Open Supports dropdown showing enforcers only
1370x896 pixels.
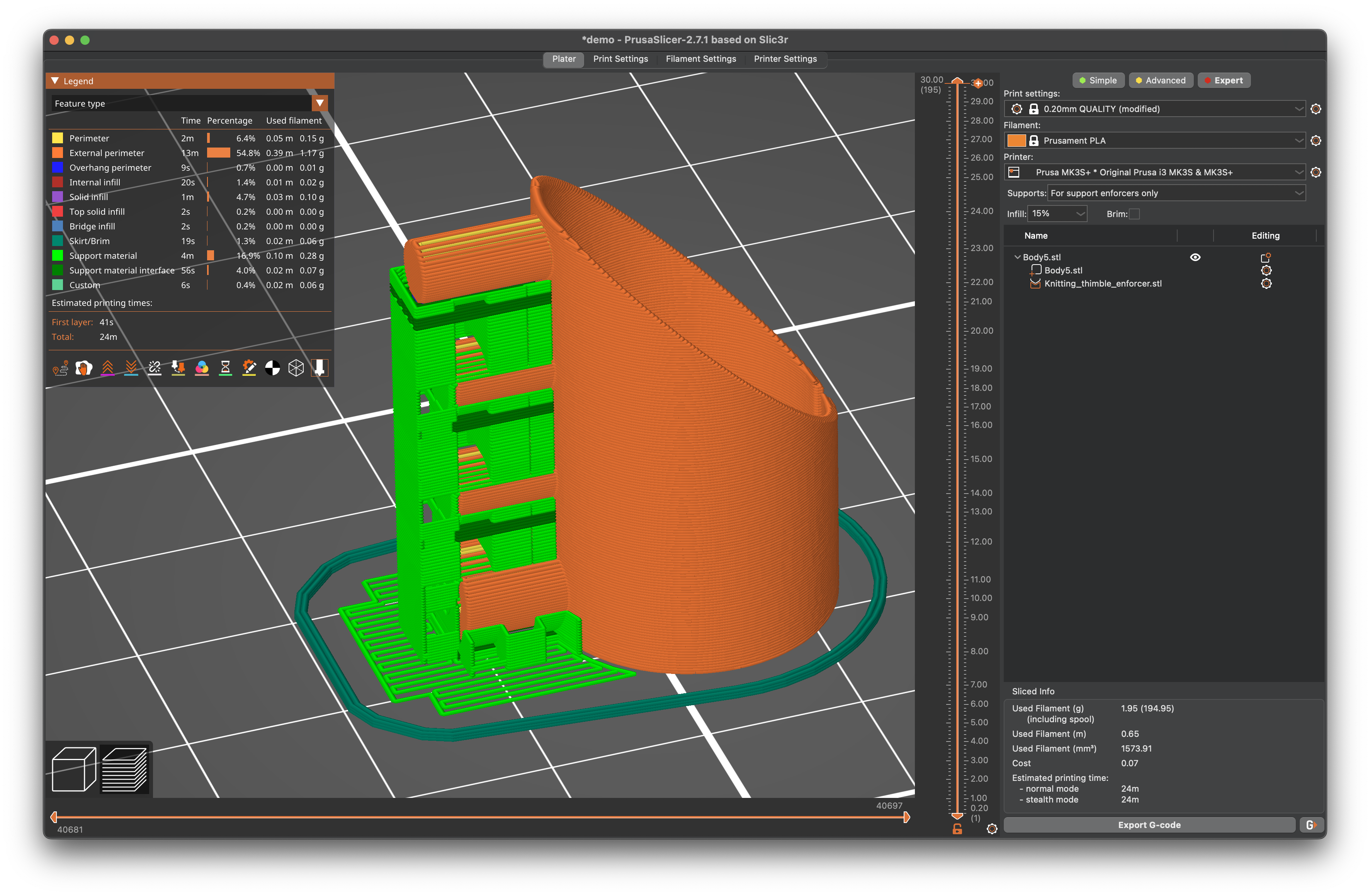pos(1176,193)
